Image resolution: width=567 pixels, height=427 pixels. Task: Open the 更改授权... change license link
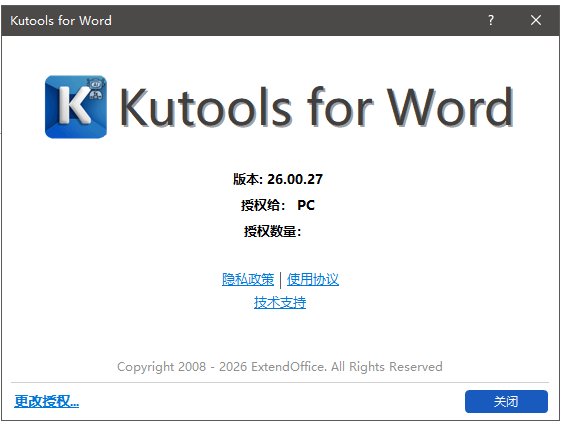(47, 401)
